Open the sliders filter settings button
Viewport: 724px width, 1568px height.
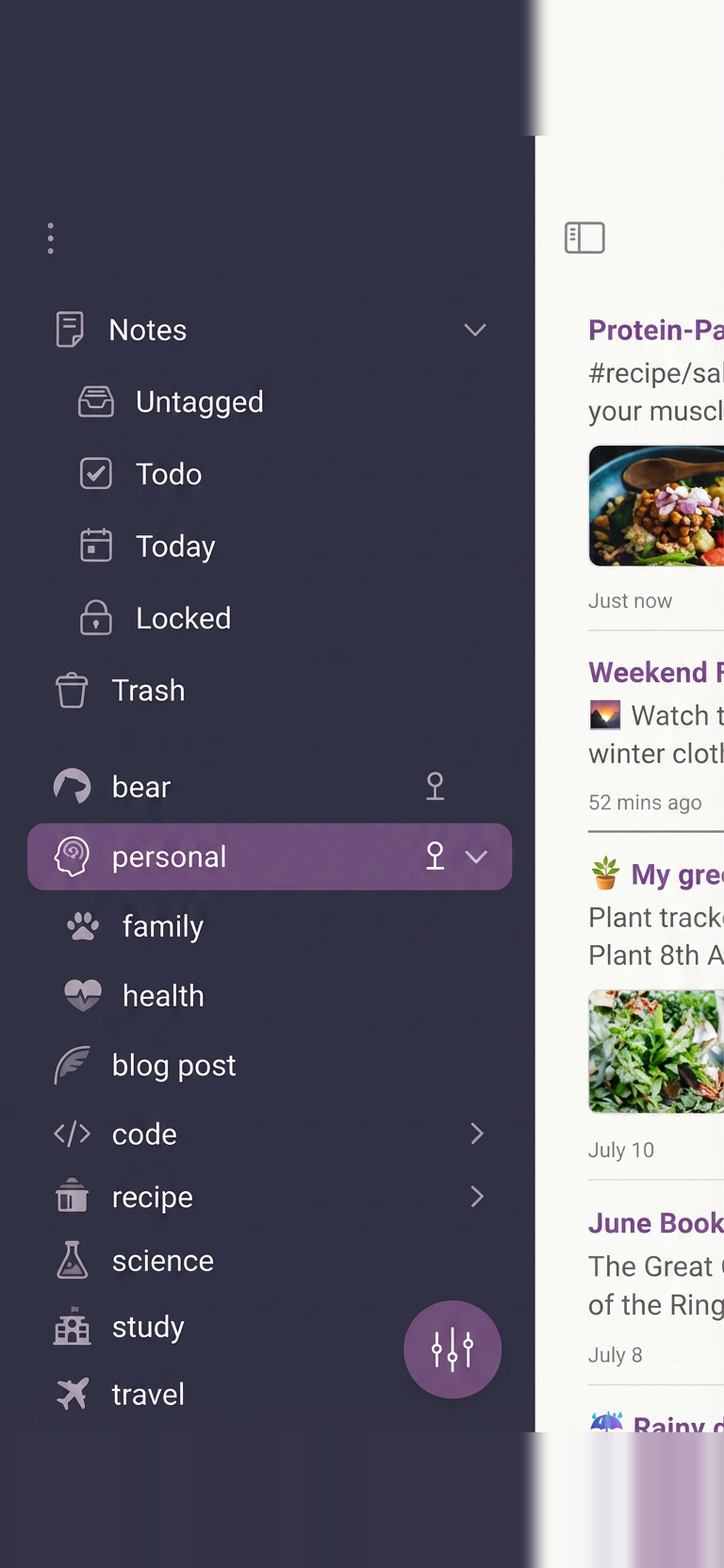(452, 1349)
